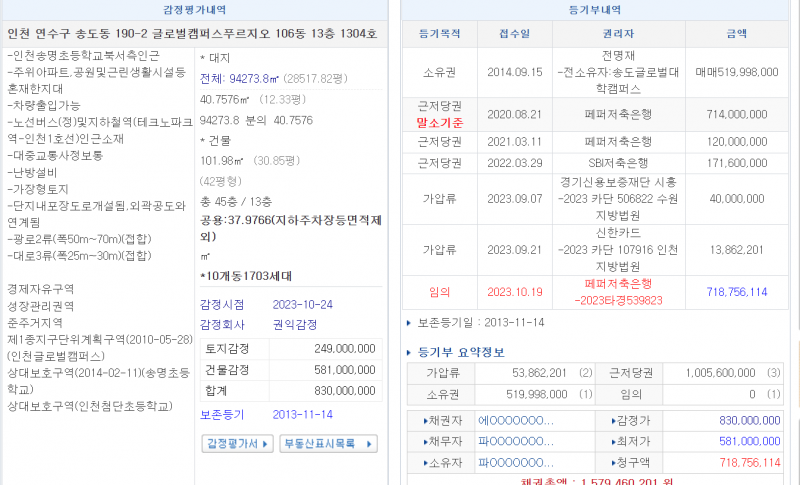Viewport: 800px width, 485px height.
Task: Click the 등기부 요약정보 arrow bullet
Action: pos(409,352)
